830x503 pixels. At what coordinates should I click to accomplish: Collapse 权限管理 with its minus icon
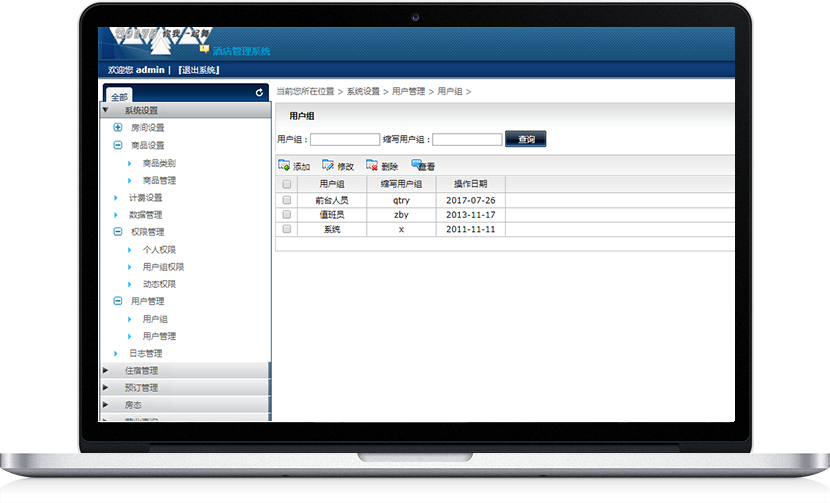[x=118, y=232]
